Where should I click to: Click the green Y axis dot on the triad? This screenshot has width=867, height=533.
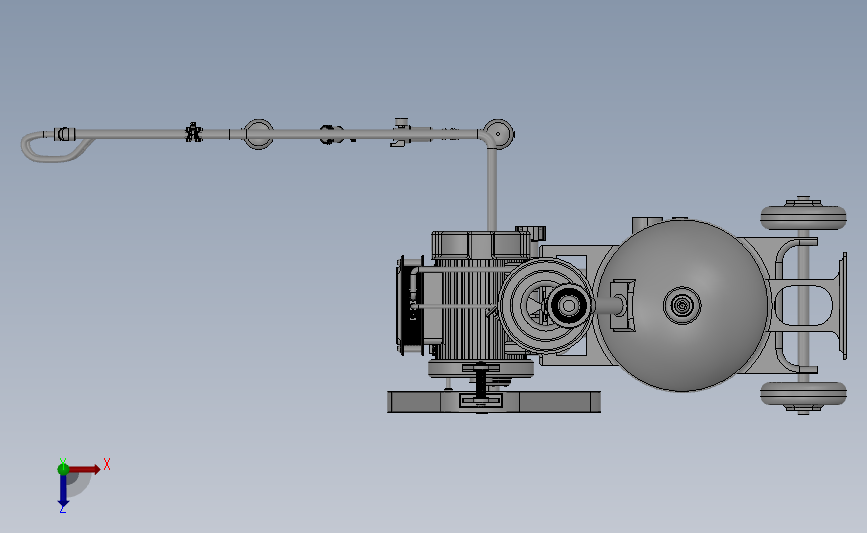(63, 469)
